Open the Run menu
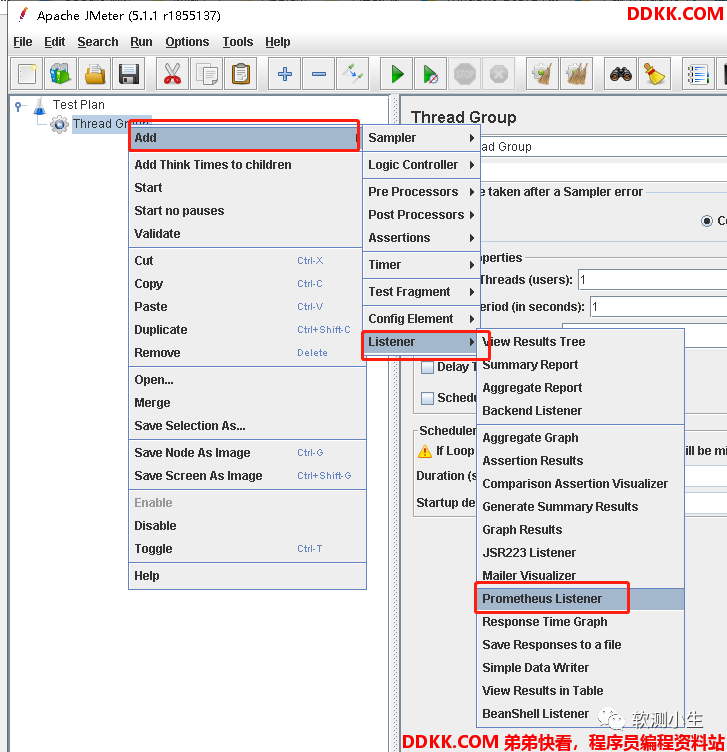Viewport: 727px width, 752px height. coord(141,42)
